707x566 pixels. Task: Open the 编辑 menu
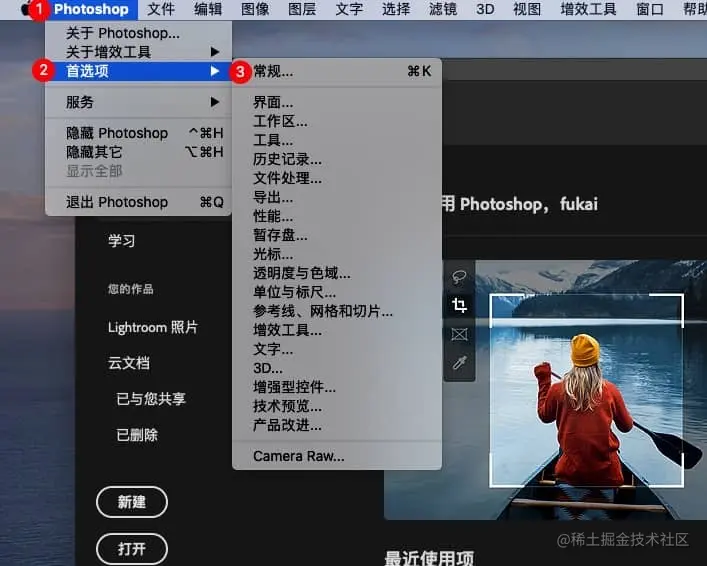(208, 9)
